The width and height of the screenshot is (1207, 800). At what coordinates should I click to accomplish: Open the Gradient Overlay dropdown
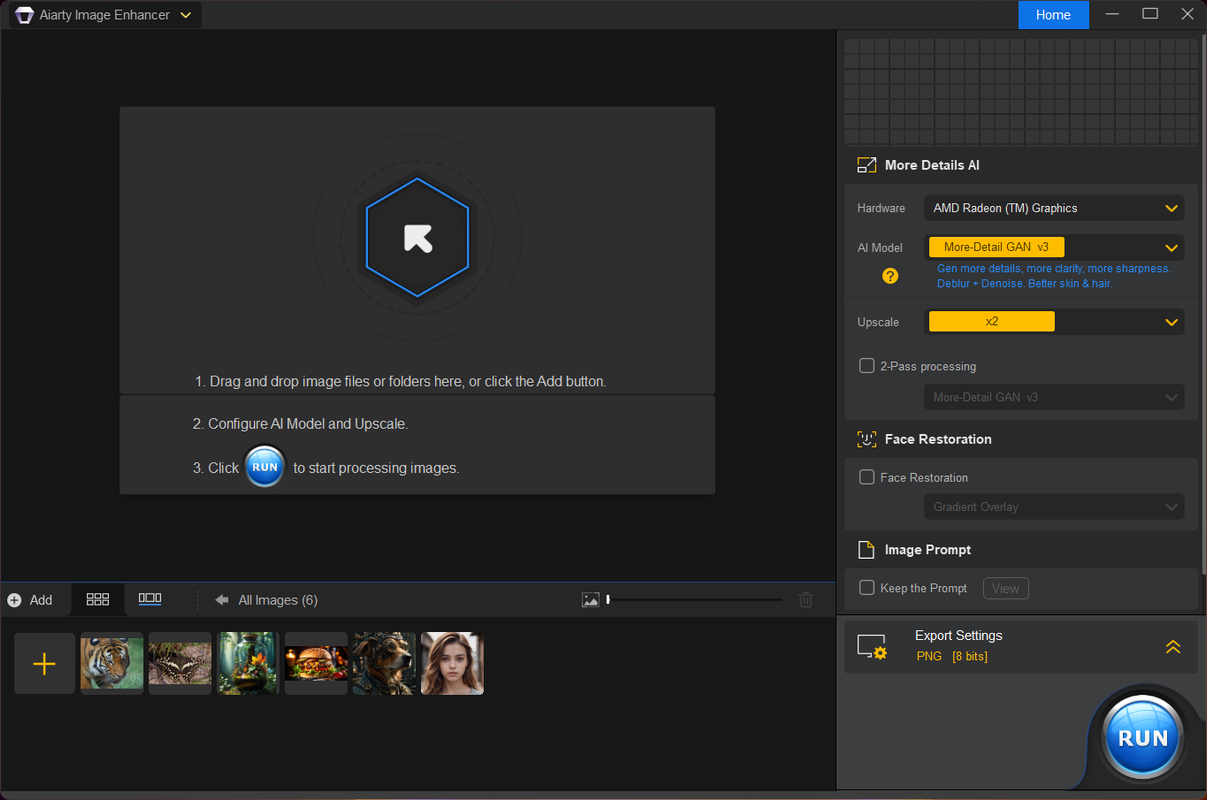click(1054, 507)
